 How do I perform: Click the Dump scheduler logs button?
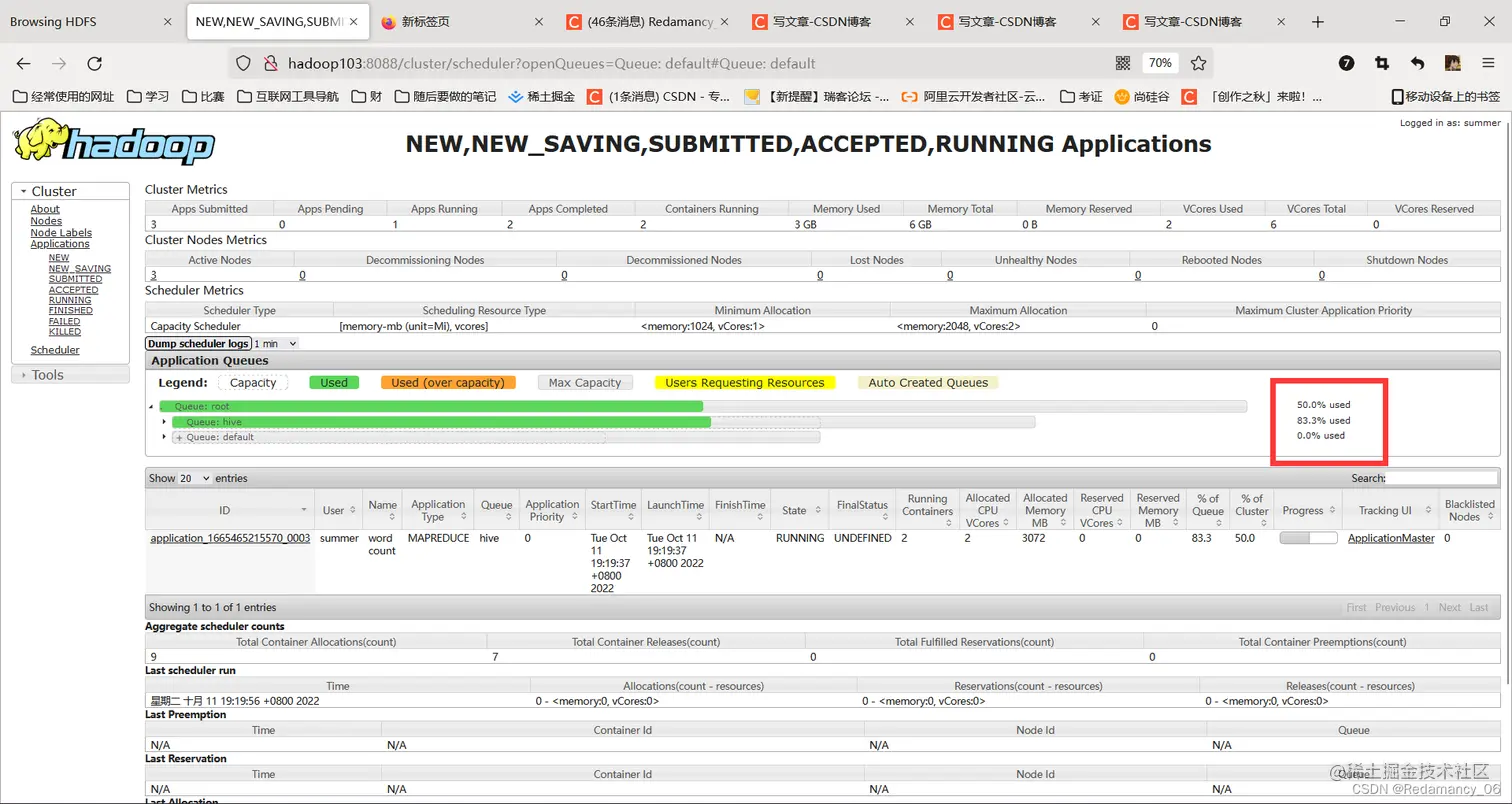[198, 344]
